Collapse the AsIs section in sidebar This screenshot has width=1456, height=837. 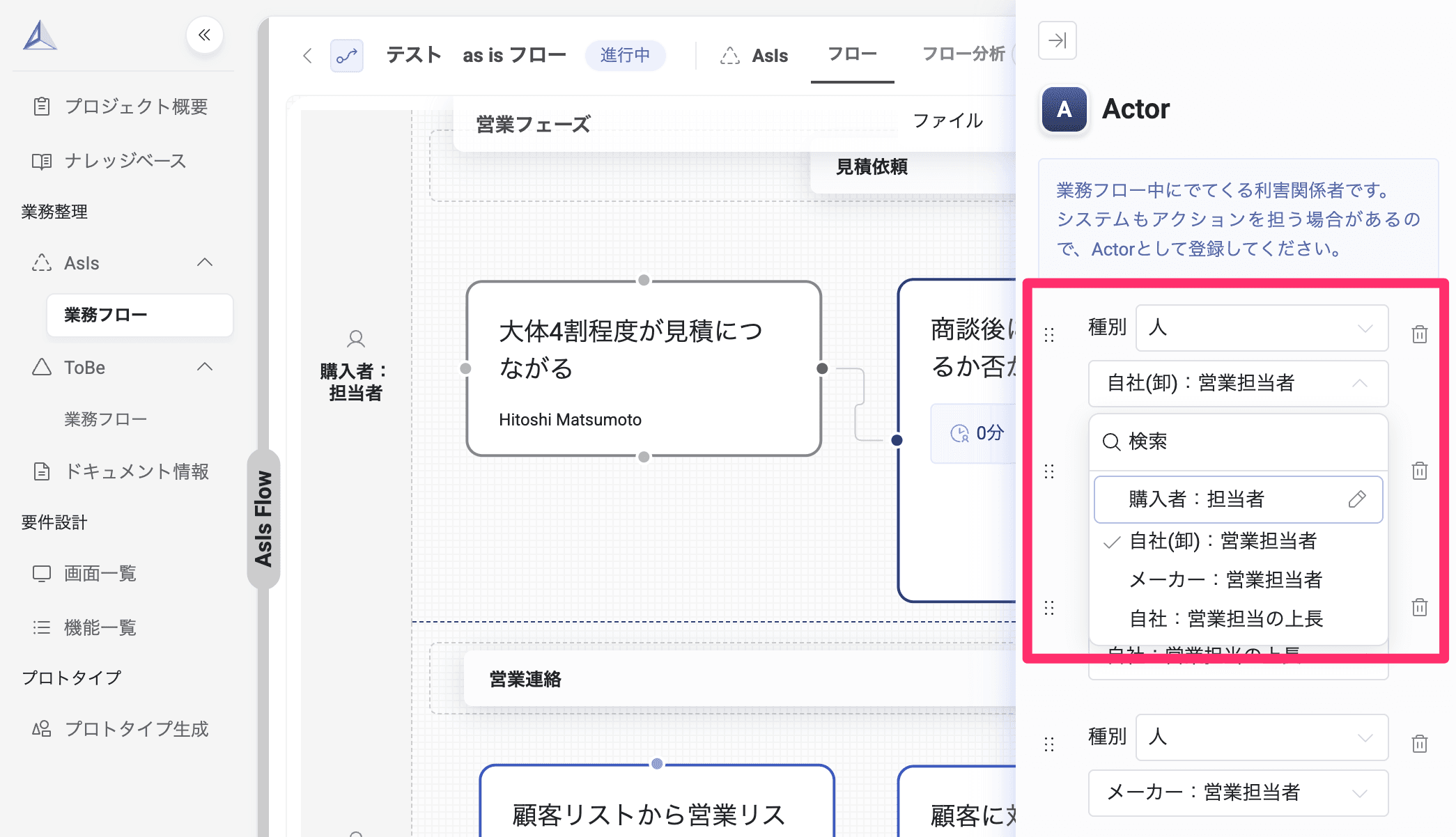[204, 263]
